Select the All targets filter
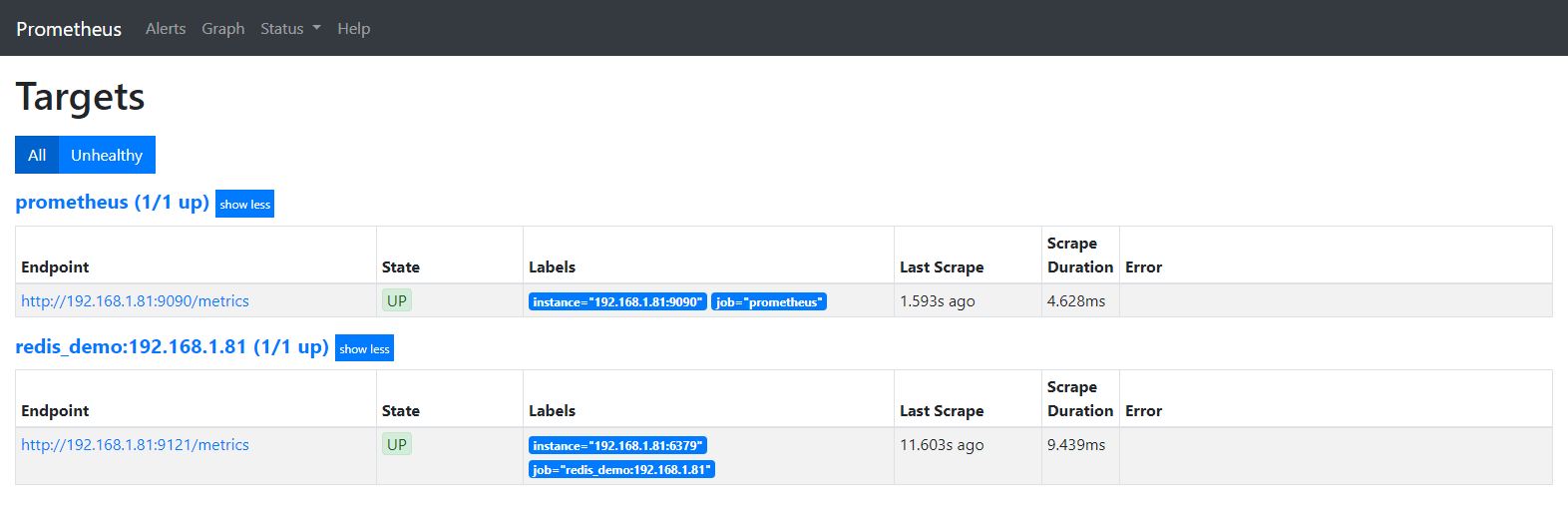 pos(37,155)
